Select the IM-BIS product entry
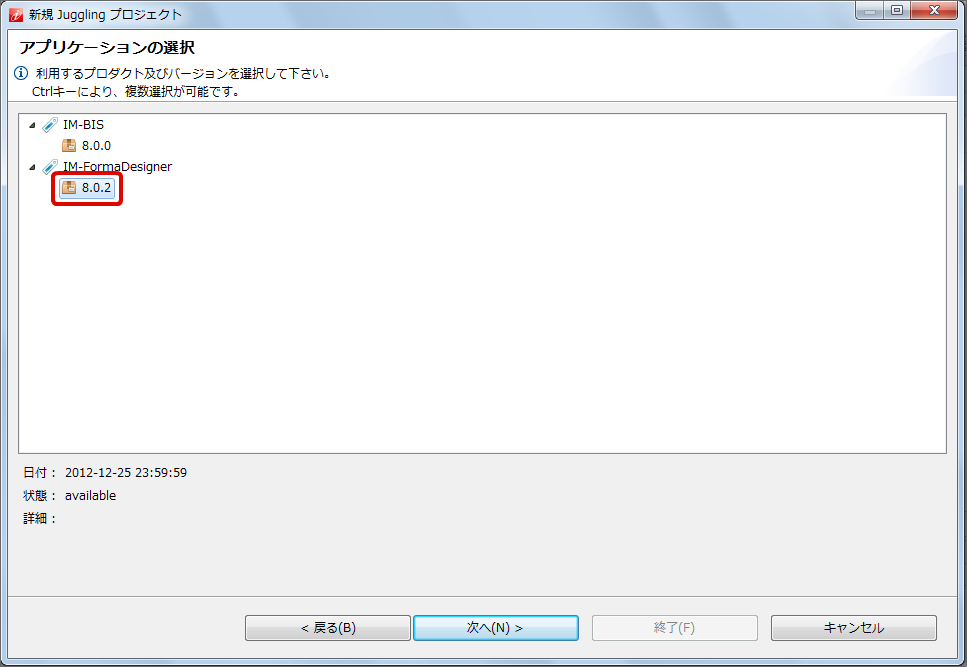 click(83, 125)
